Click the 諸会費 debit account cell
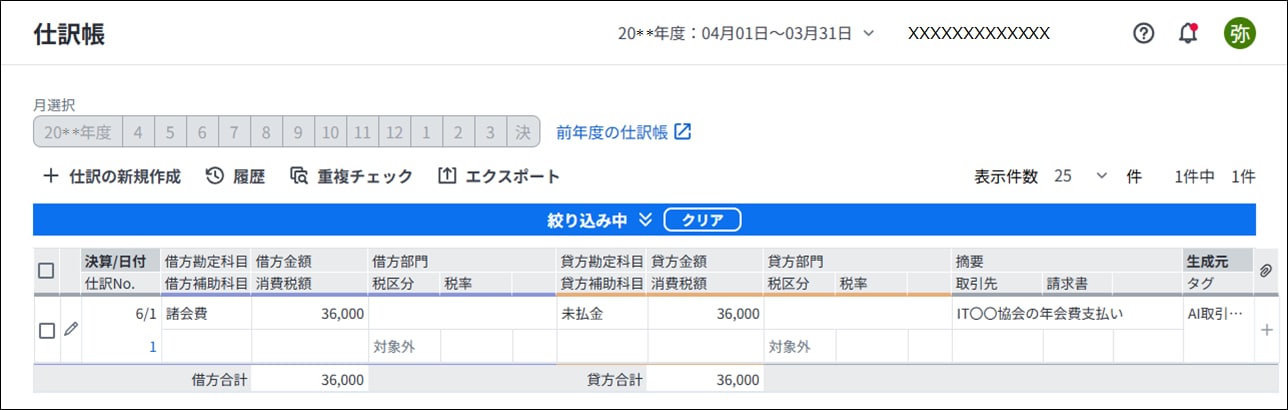This screenshot has height=410, width=1288. 205,314
